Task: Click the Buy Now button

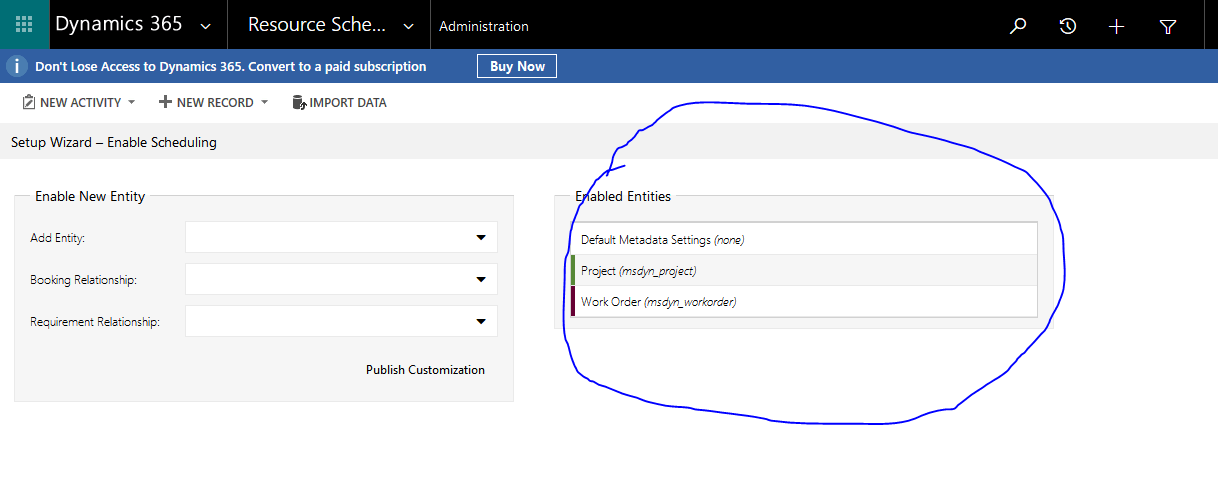Action: pyautogui.click(x=517, y=66)
